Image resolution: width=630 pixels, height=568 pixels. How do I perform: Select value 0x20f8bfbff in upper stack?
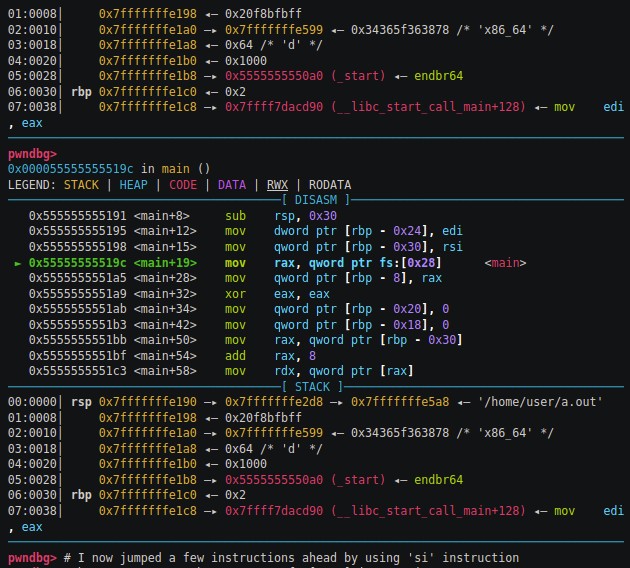pos(263,14)
